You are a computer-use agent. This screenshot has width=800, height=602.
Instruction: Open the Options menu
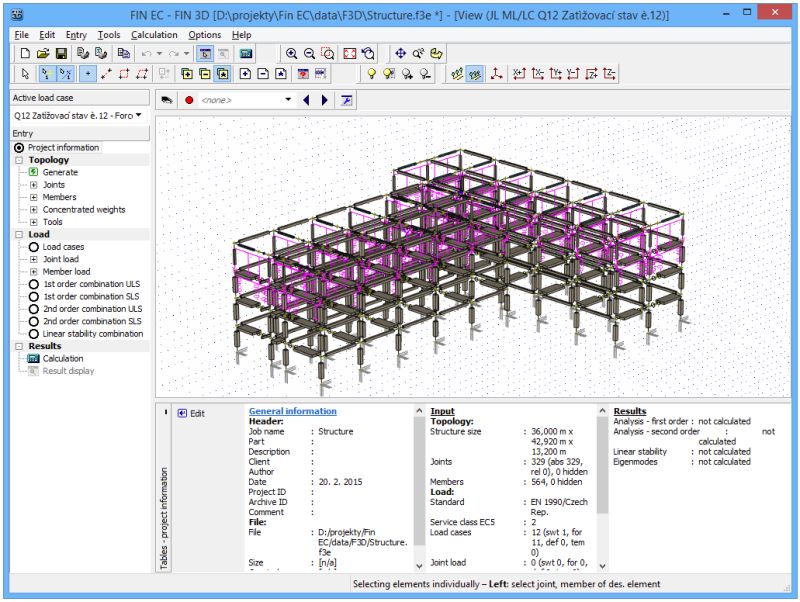[205, 33]
